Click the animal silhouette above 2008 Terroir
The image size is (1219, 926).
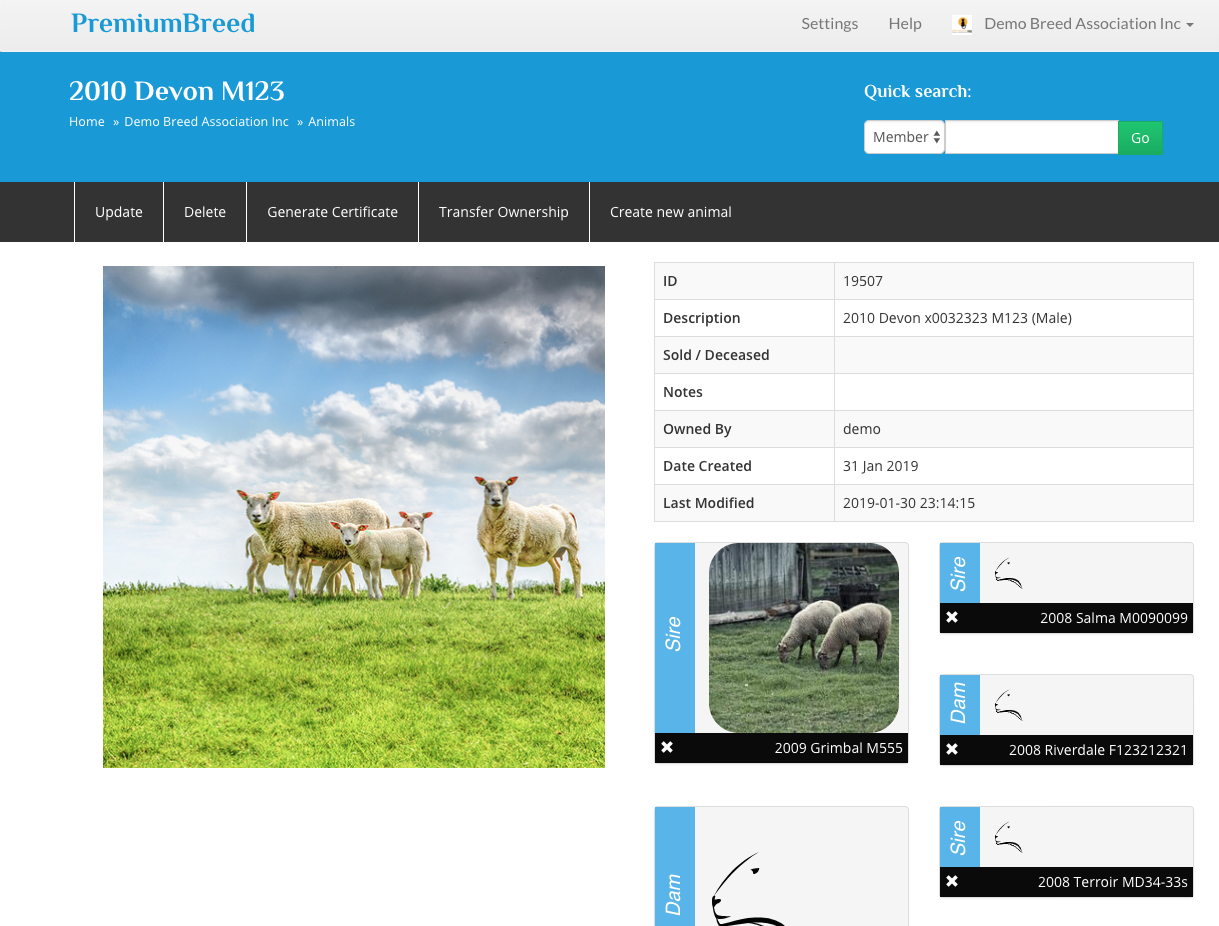point(1008,838)
